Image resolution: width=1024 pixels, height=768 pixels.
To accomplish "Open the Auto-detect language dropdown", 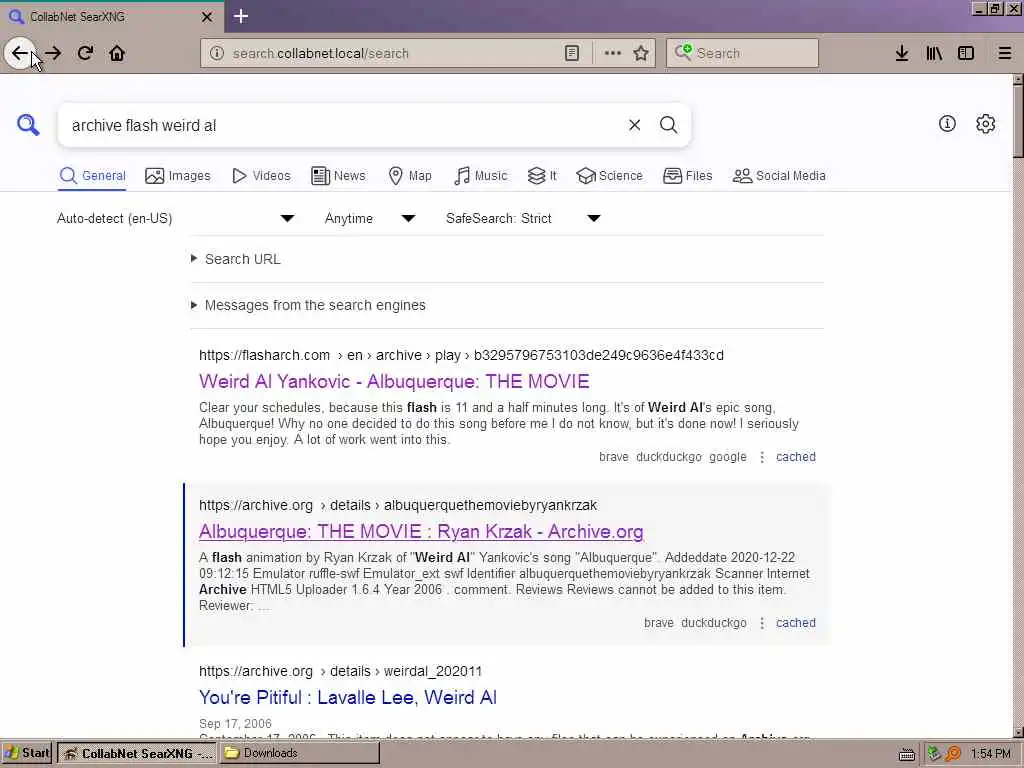I will [x=176, y=218].
